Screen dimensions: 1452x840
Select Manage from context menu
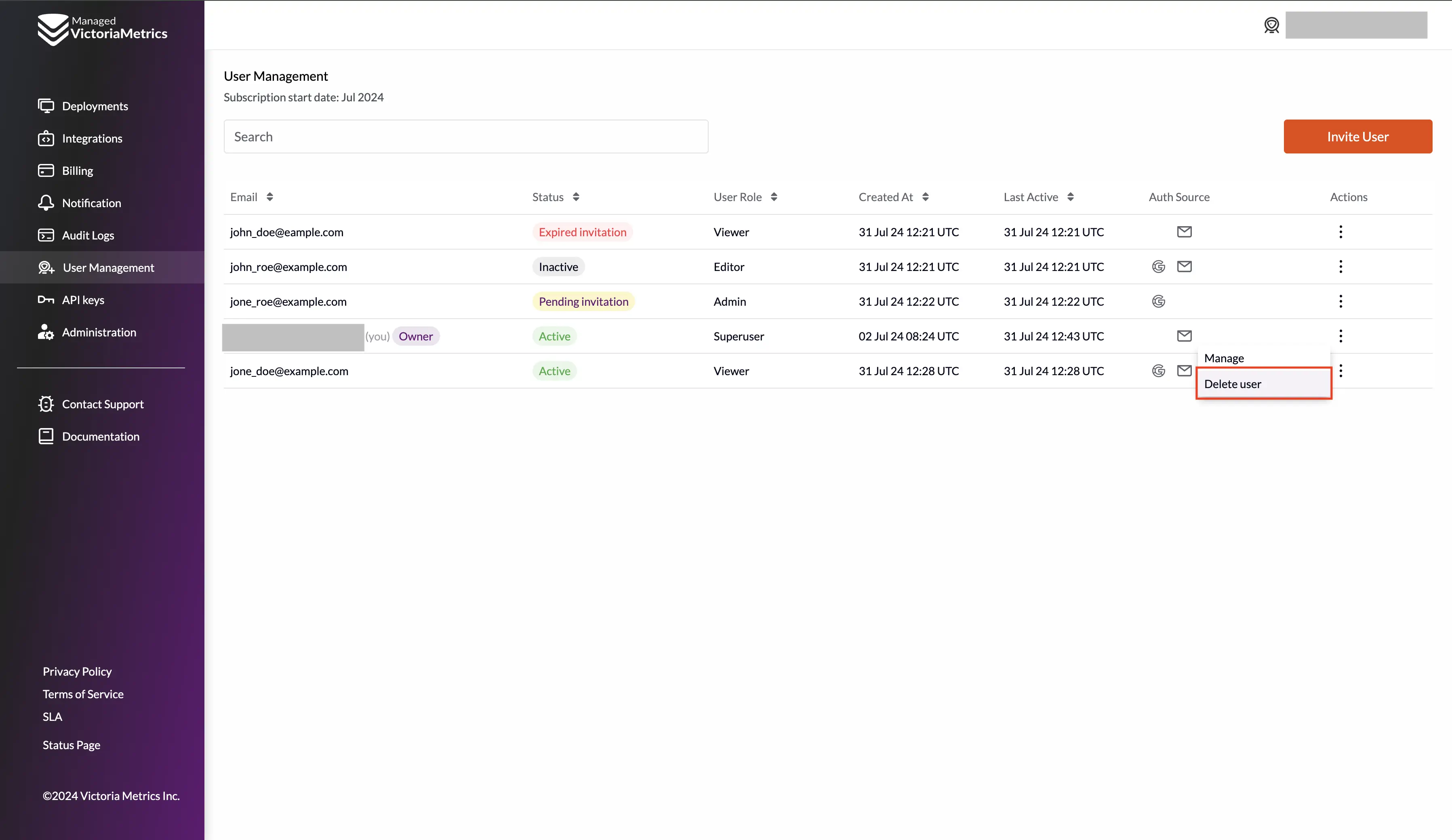tap(1224, 357)
